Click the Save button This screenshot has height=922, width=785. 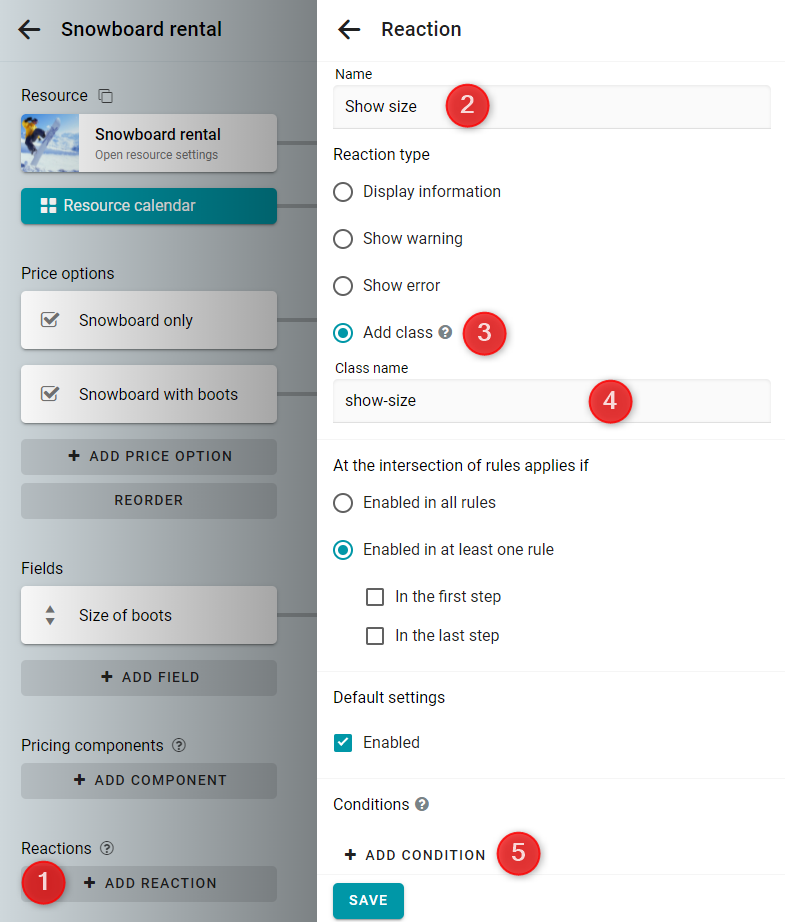(x=368, y=900)
